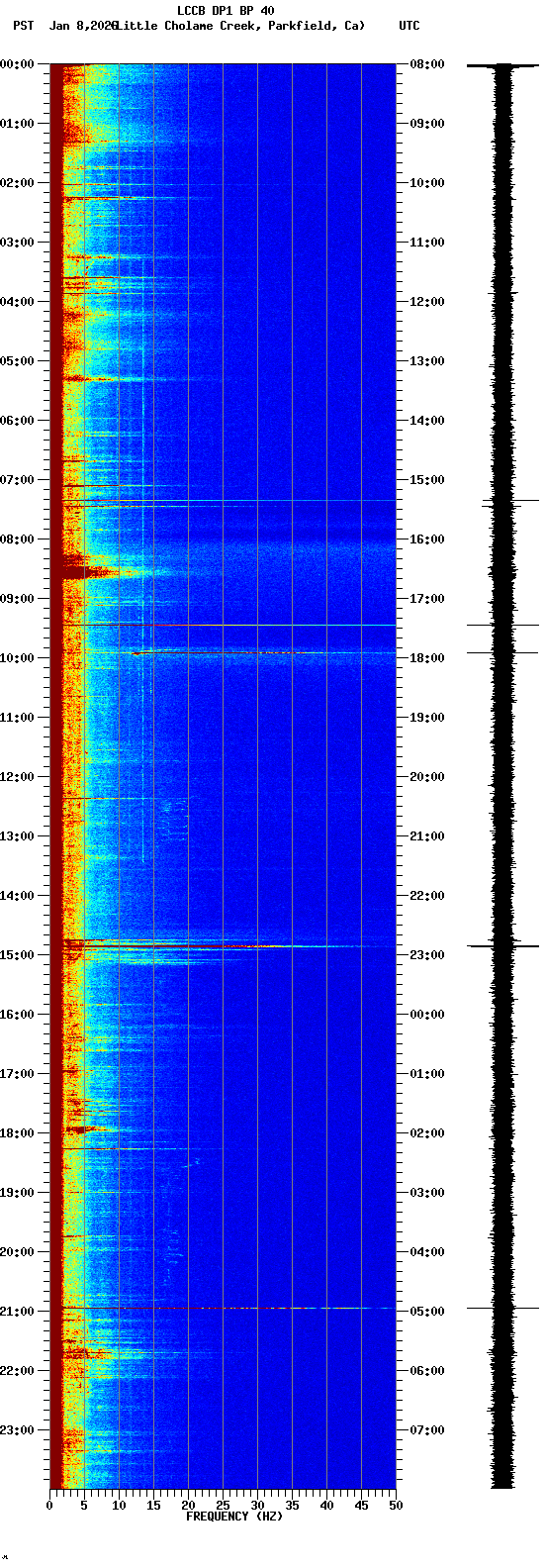The height and width of the screenshot is (1568, 546).
Task: Click the PST '15:00' time label
Action: [x=17, y=955]
